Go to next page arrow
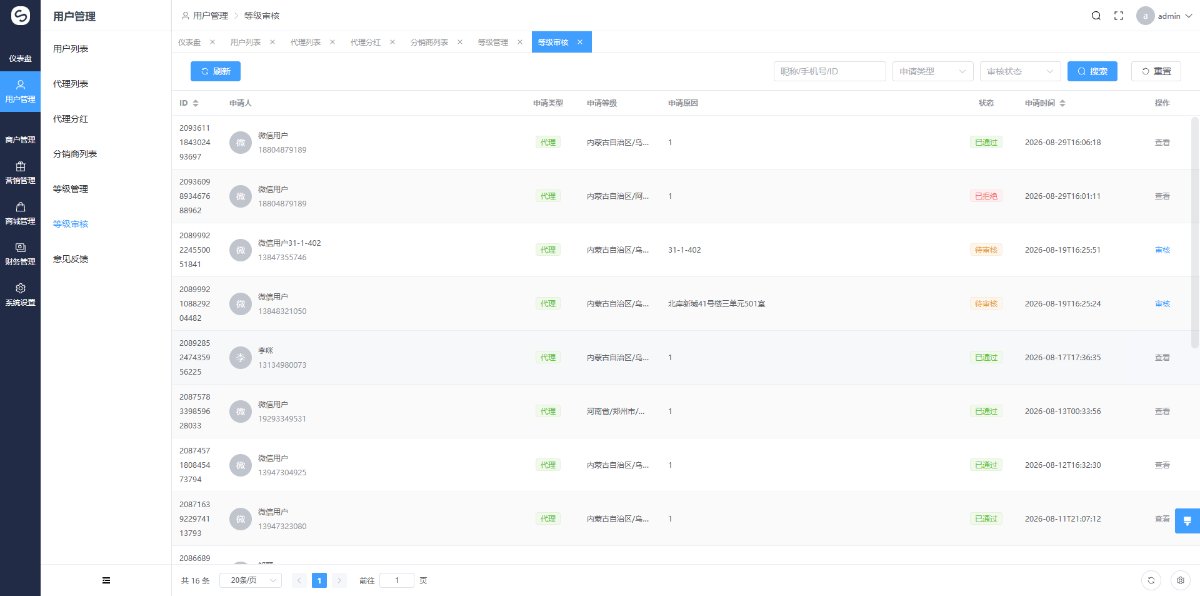 point(340,580)
